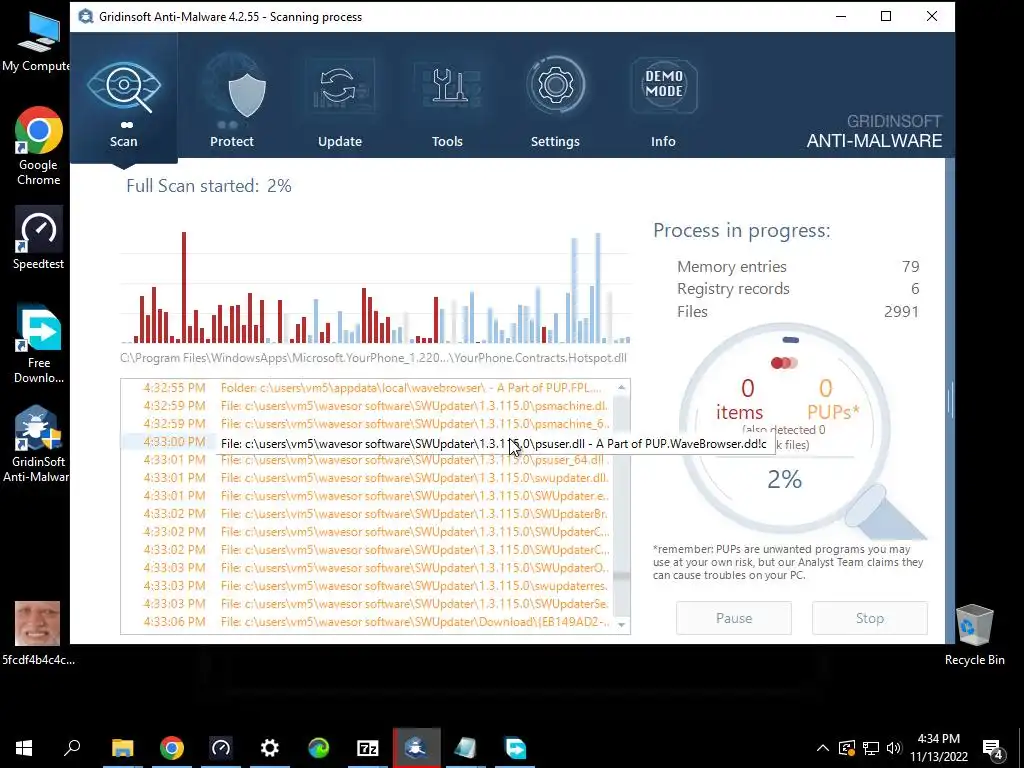
Task: Open the taskbar clock and date
Action: [939, 748]
